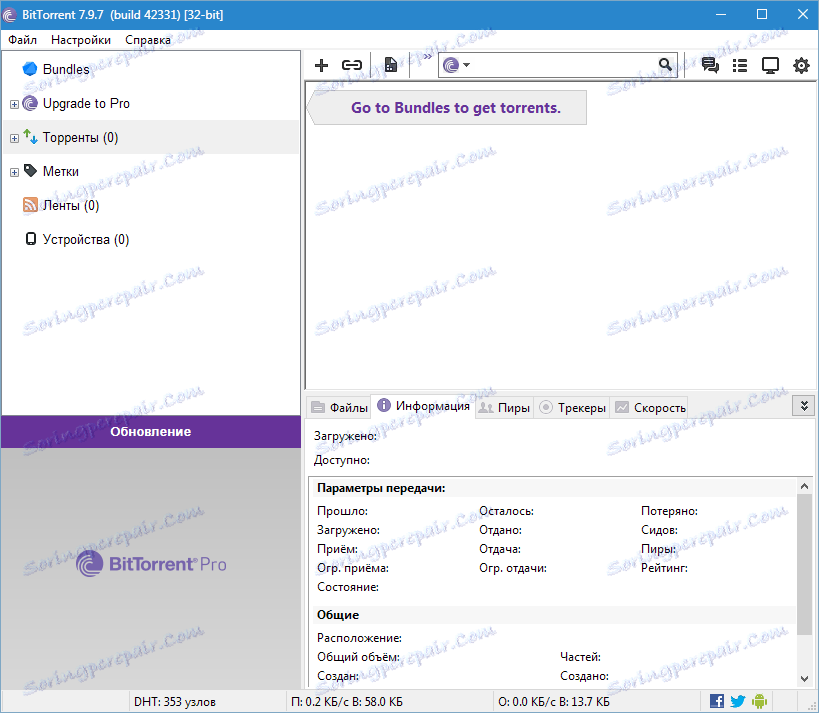The height and width of the screenshot is (713, 819).
Task: Click the Общие section header
Action: 337,615
